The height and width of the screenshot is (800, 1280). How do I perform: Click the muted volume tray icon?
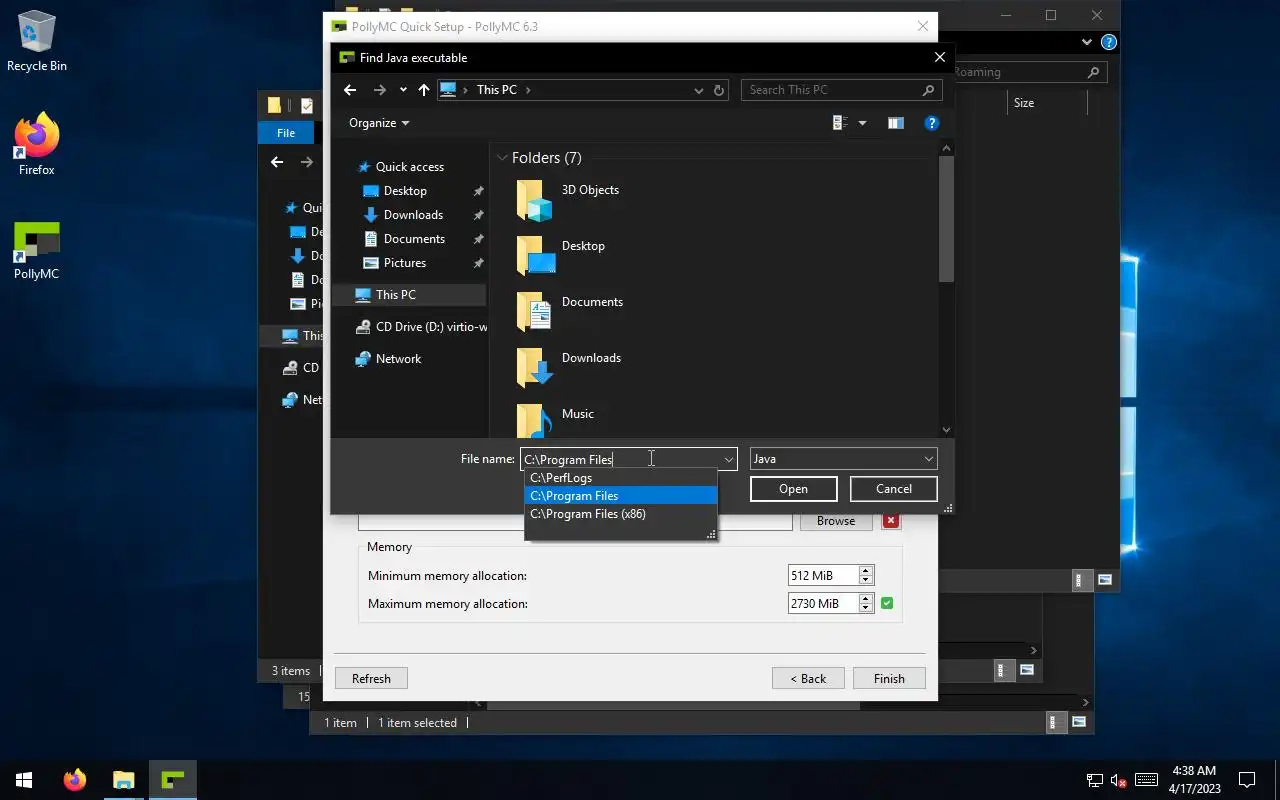[x=1120, y=780]
